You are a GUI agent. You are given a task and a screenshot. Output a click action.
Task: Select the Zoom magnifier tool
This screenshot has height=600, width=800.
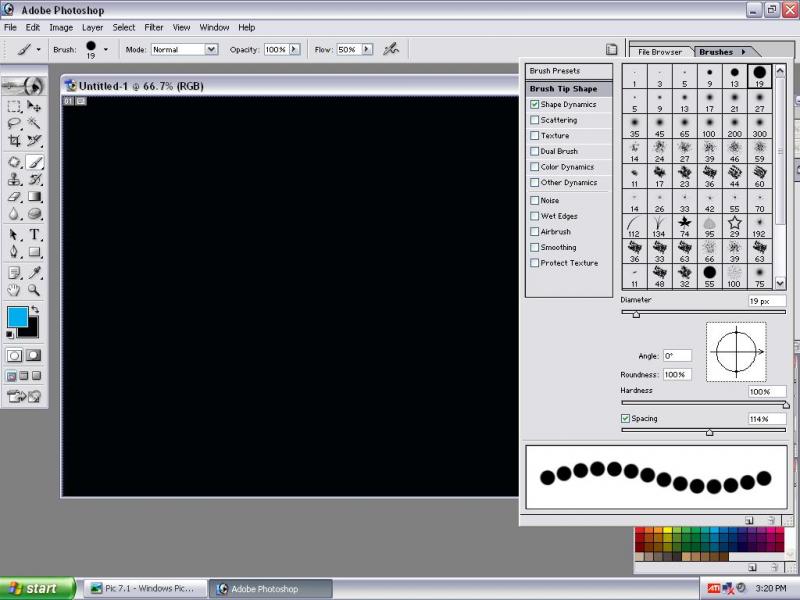click(x=34, y=290)
